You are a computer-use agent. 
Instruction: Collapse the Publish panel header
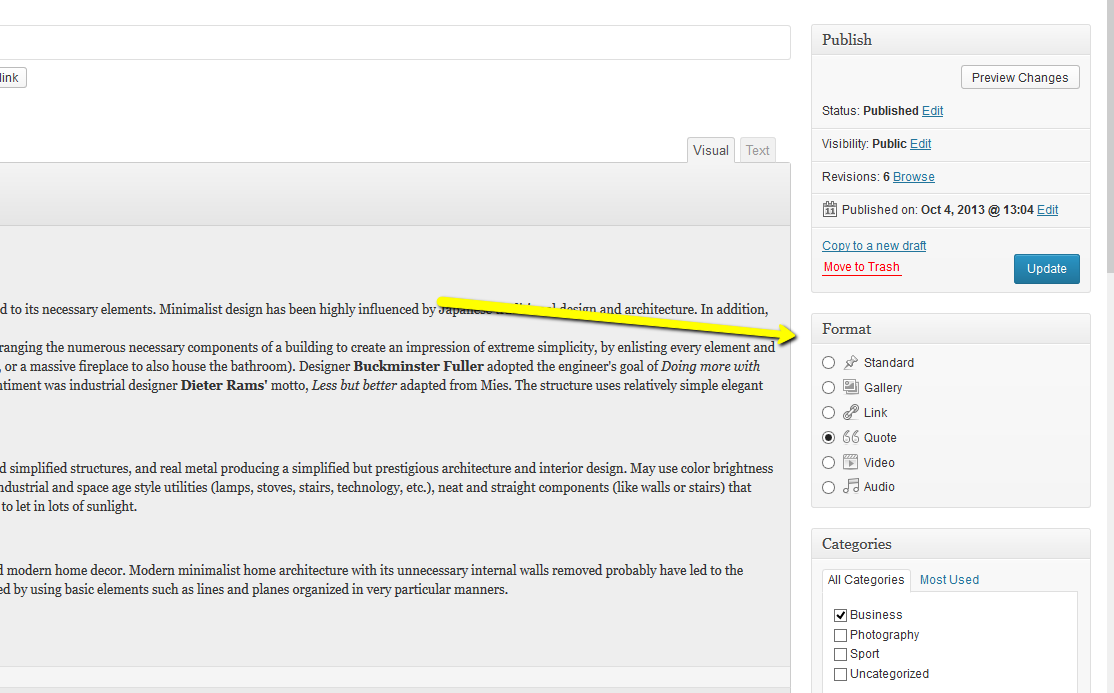pyautogui.click(x=950, y=40)
